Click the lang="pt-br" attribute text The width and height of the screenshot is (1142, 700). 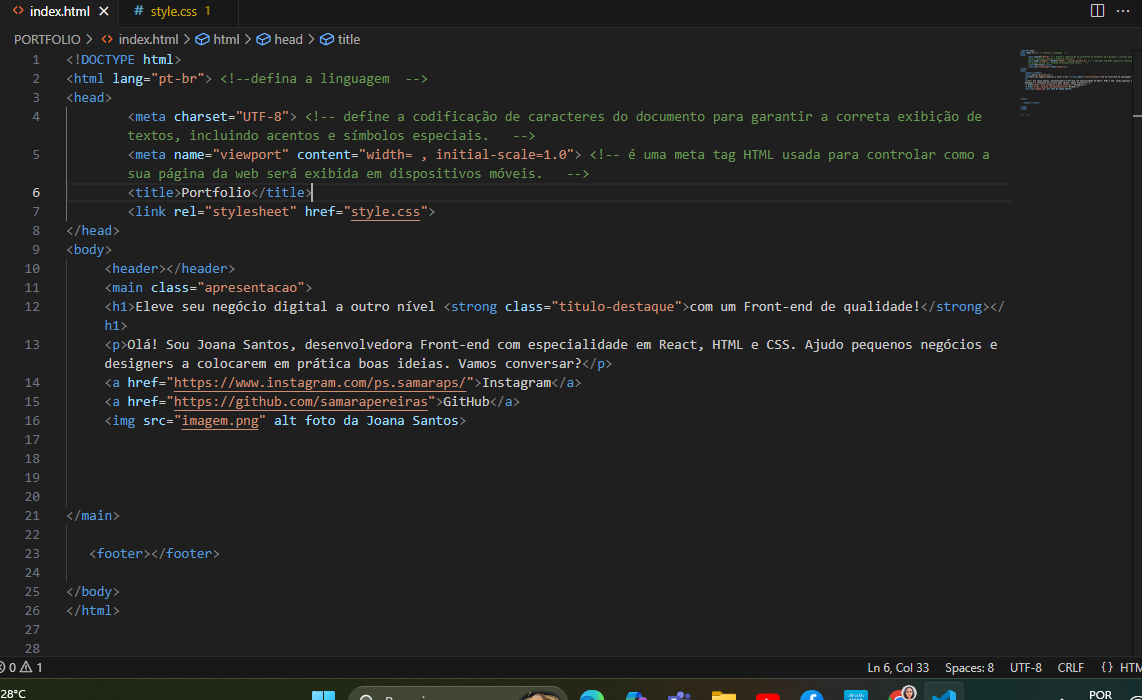[x=158, y=79]
